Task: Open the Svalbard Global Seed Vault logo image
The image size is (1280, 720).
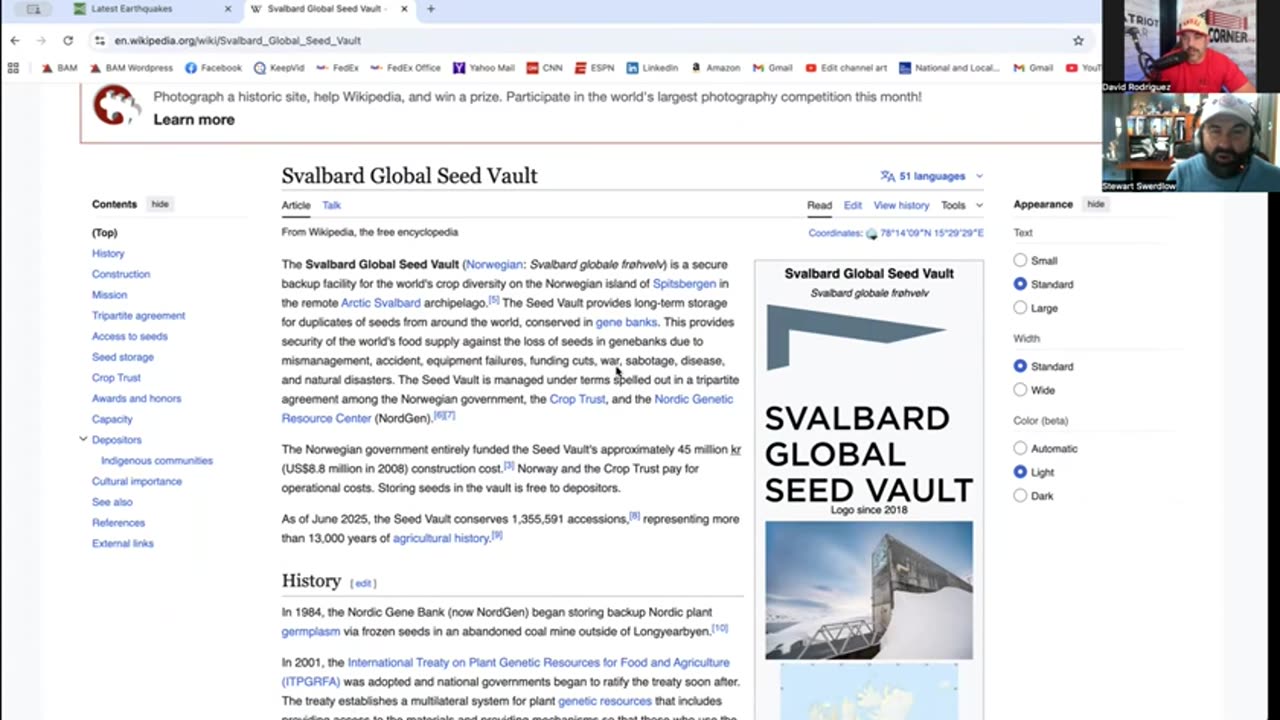Action: [869, 402]
